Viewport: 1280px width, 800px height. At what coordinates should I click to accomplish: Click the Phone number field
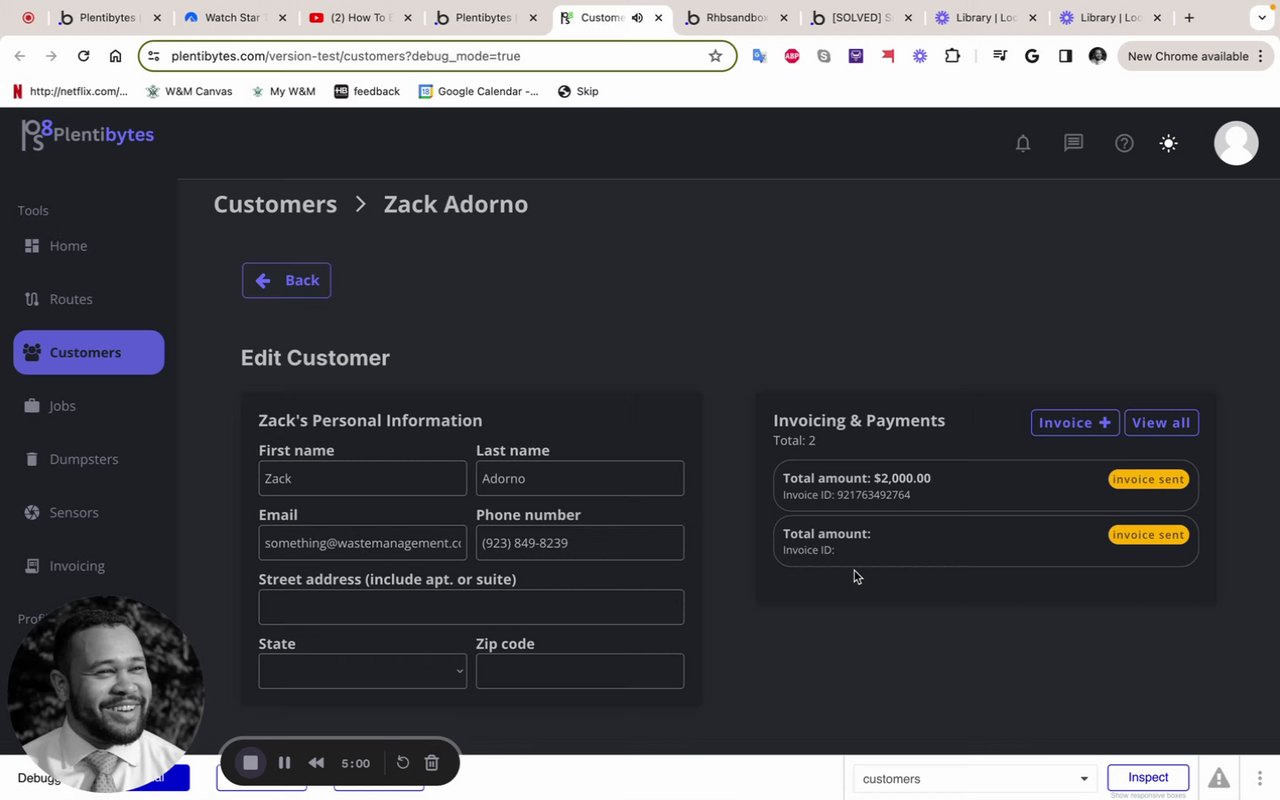tap(580, 543)
